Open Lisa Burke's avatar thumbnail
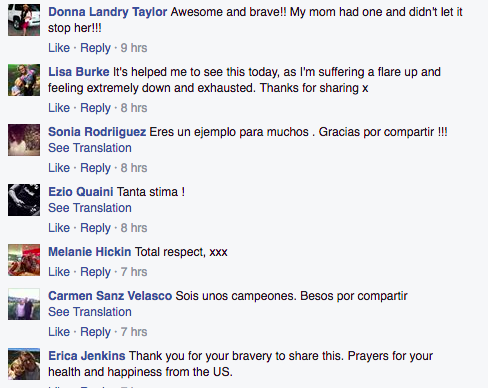 tap(24, 80)
